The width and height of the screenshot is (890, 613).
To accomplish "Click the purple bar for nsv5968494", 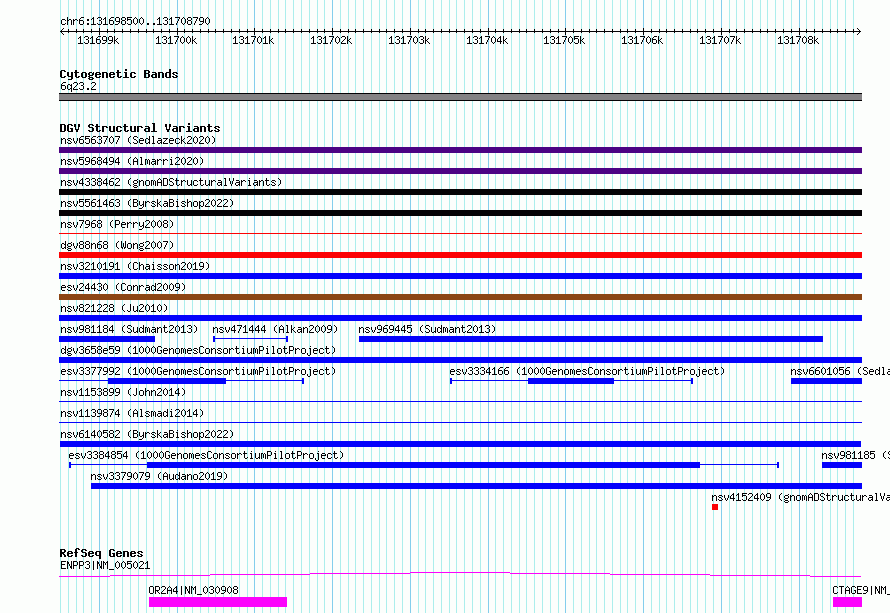I will click(460, 171).
